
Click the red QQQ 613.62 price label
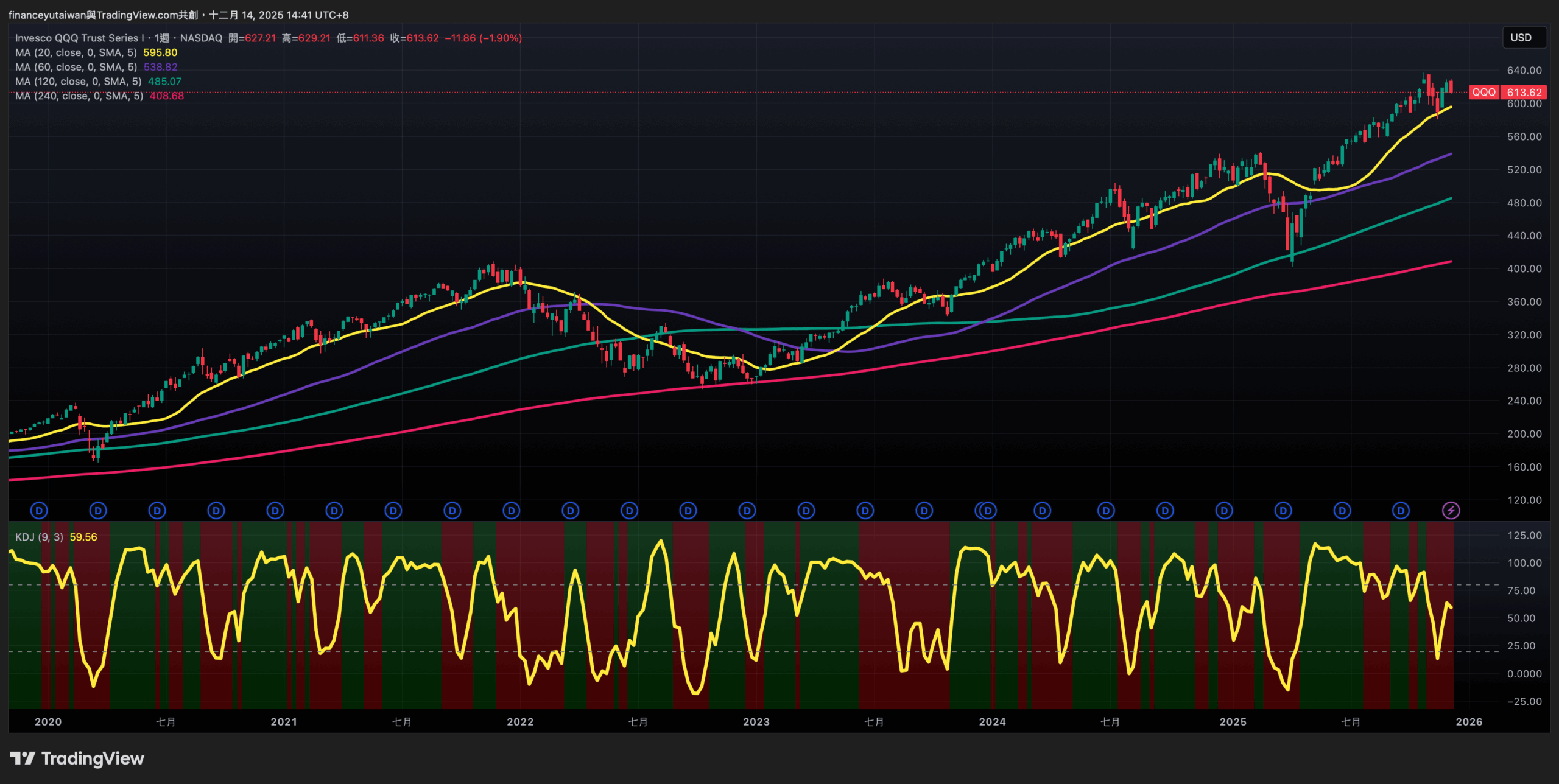(x=1508, y=93)
